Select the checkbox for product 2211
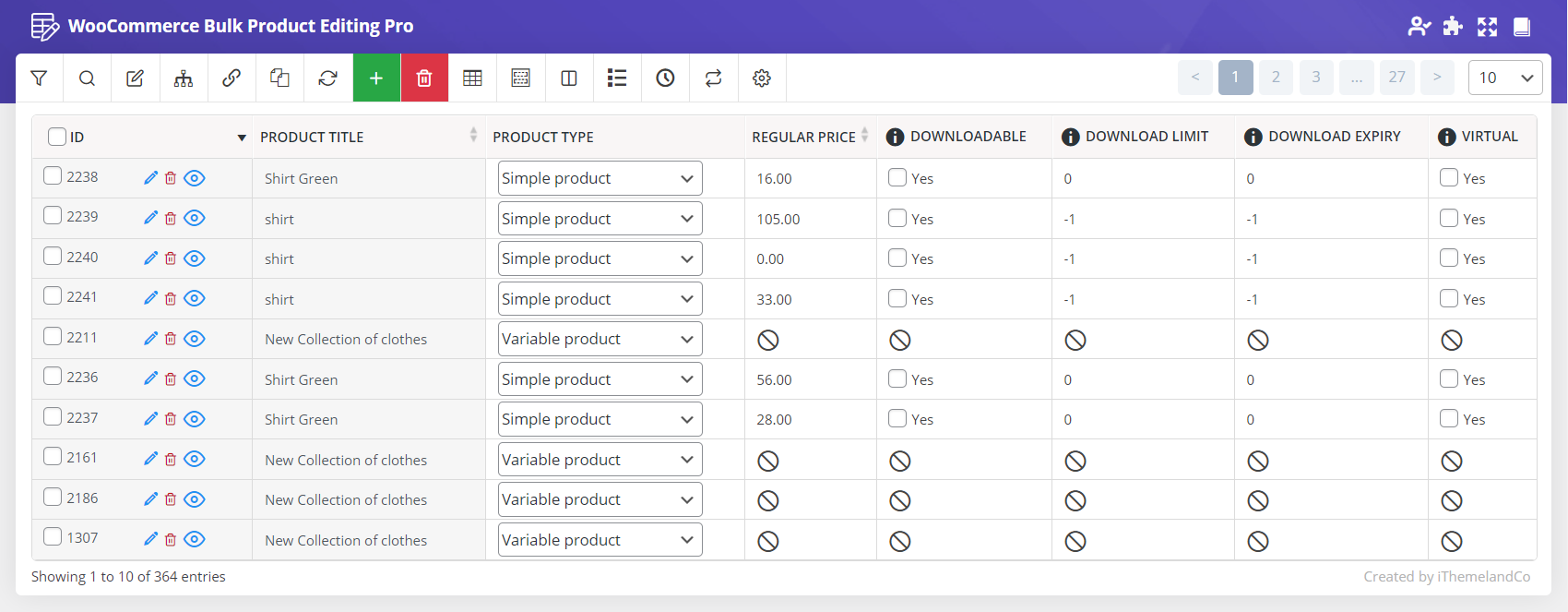 click(x=53, y=337)
